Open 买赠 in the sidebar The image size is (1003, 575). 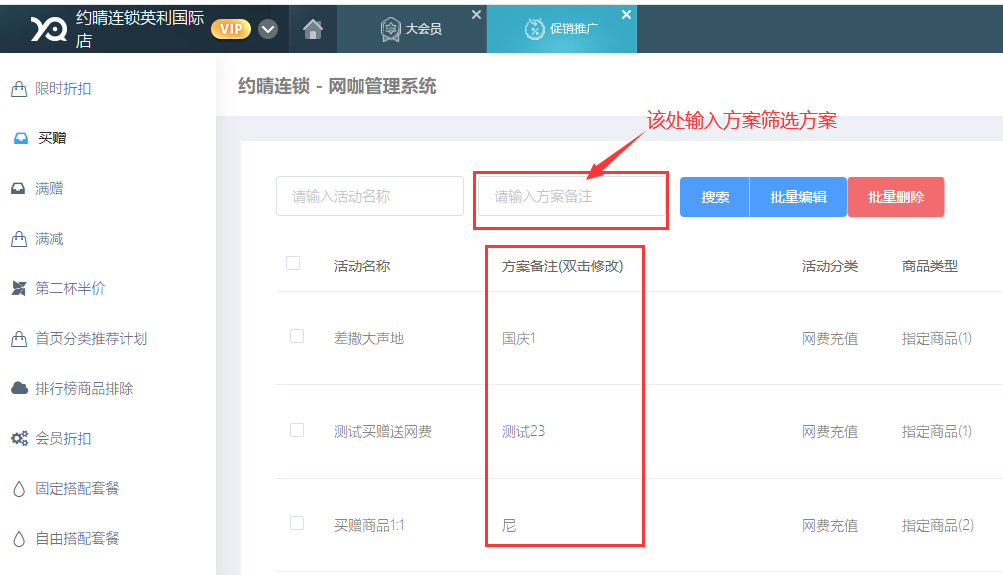point(52,138)
